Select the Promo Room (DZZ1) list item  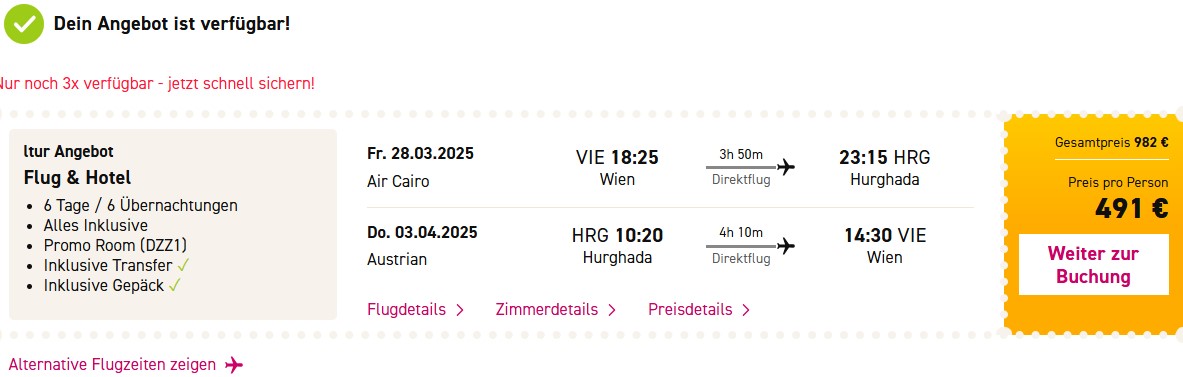(x=115, y=245)
